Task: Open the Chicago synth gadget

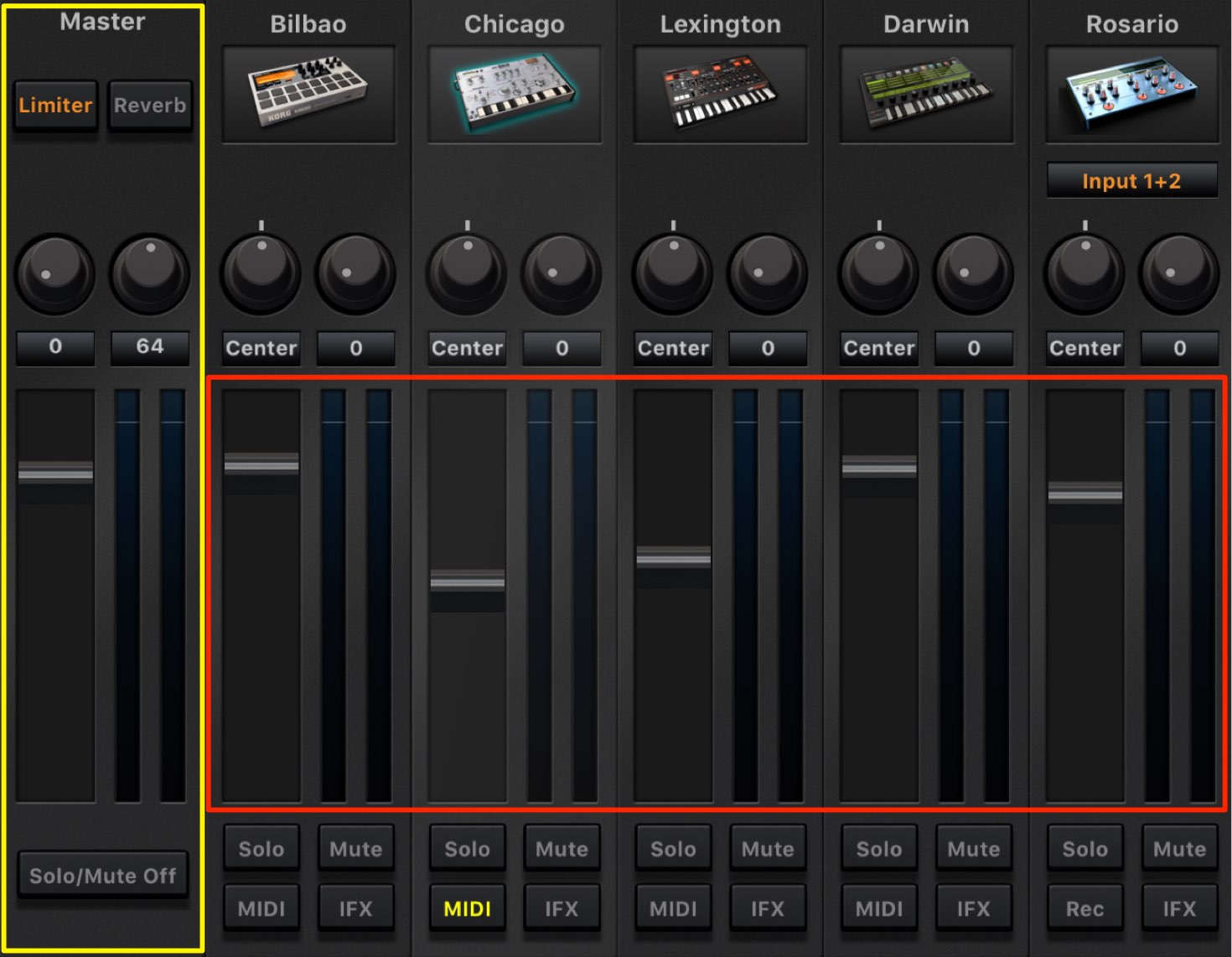Action: (515, 94)
